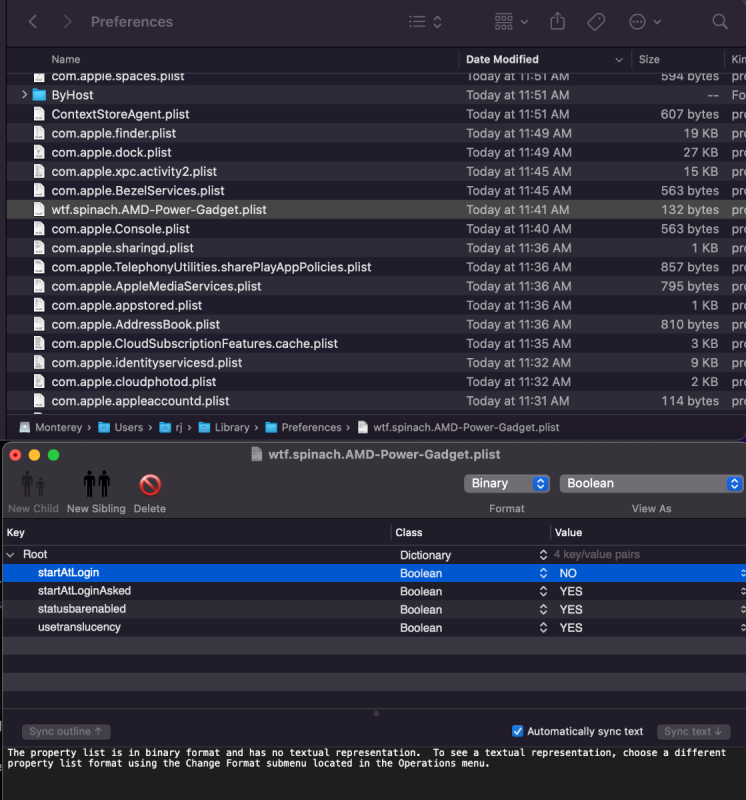
Task: Select com.apple.Console.plist file
Action: (120, 229)
